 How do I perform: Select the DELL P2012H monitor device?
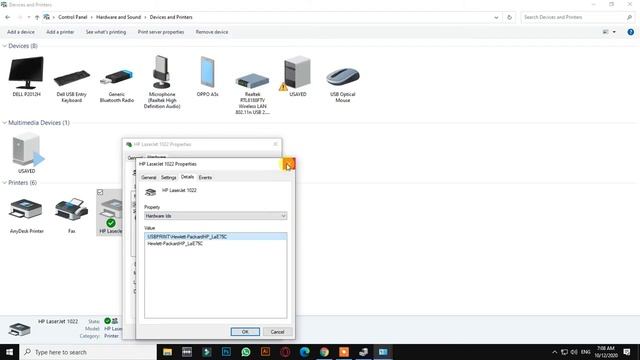26,76
